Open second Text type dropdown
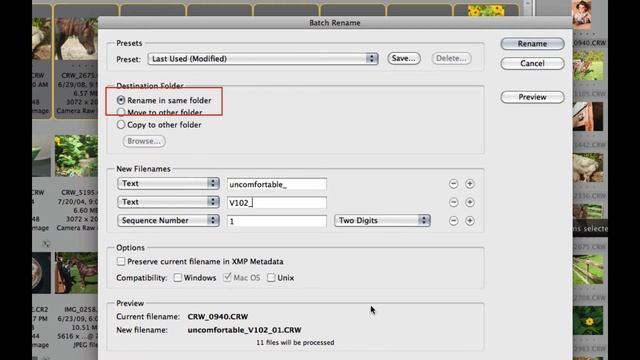 pyautogui.click(x=168, y=202)
